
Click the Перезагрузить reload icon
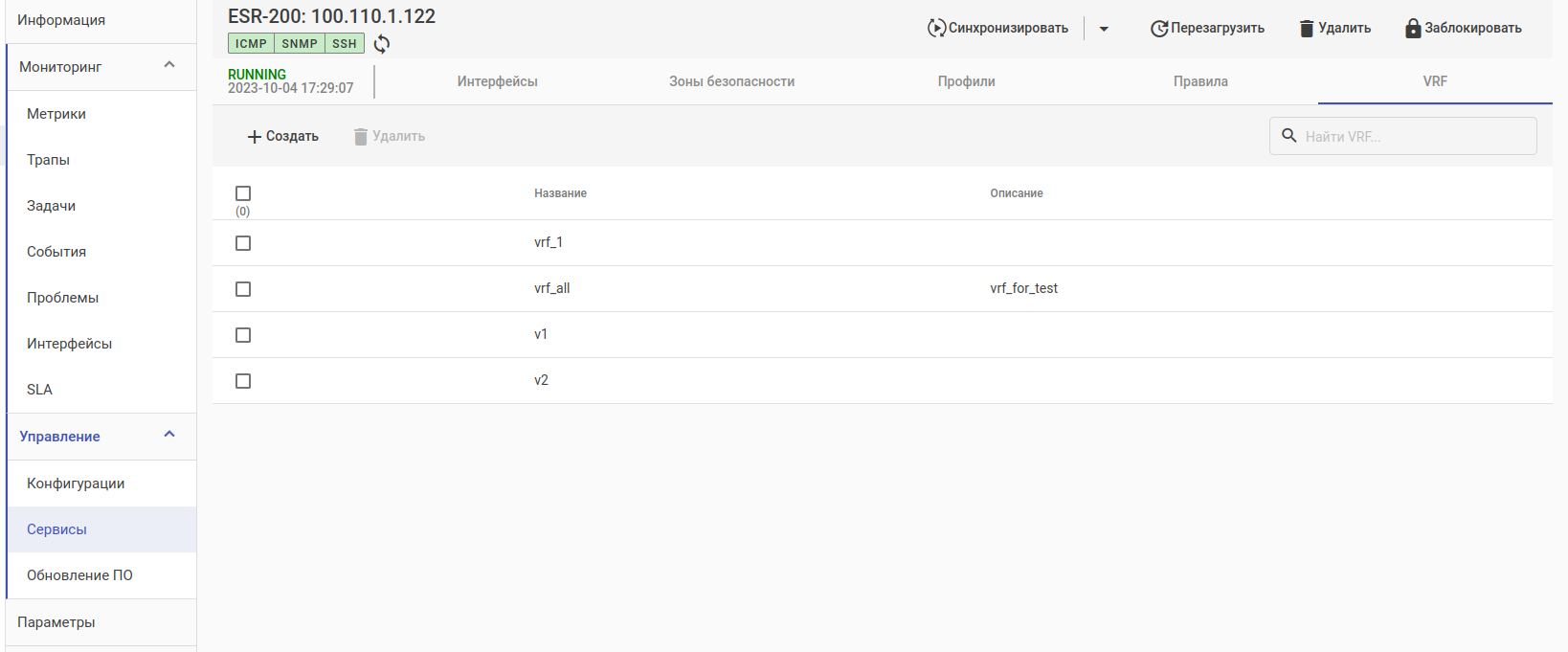pos(1158,29)
